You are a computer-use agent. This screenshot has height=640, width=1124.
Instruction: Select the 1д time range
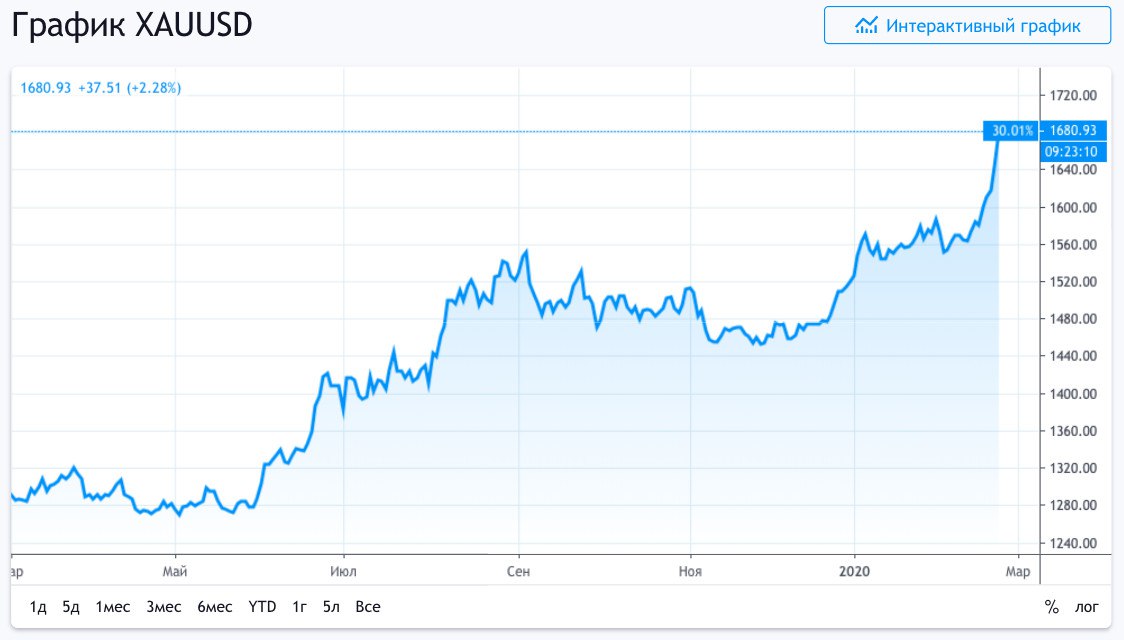(x=38, y=607)
